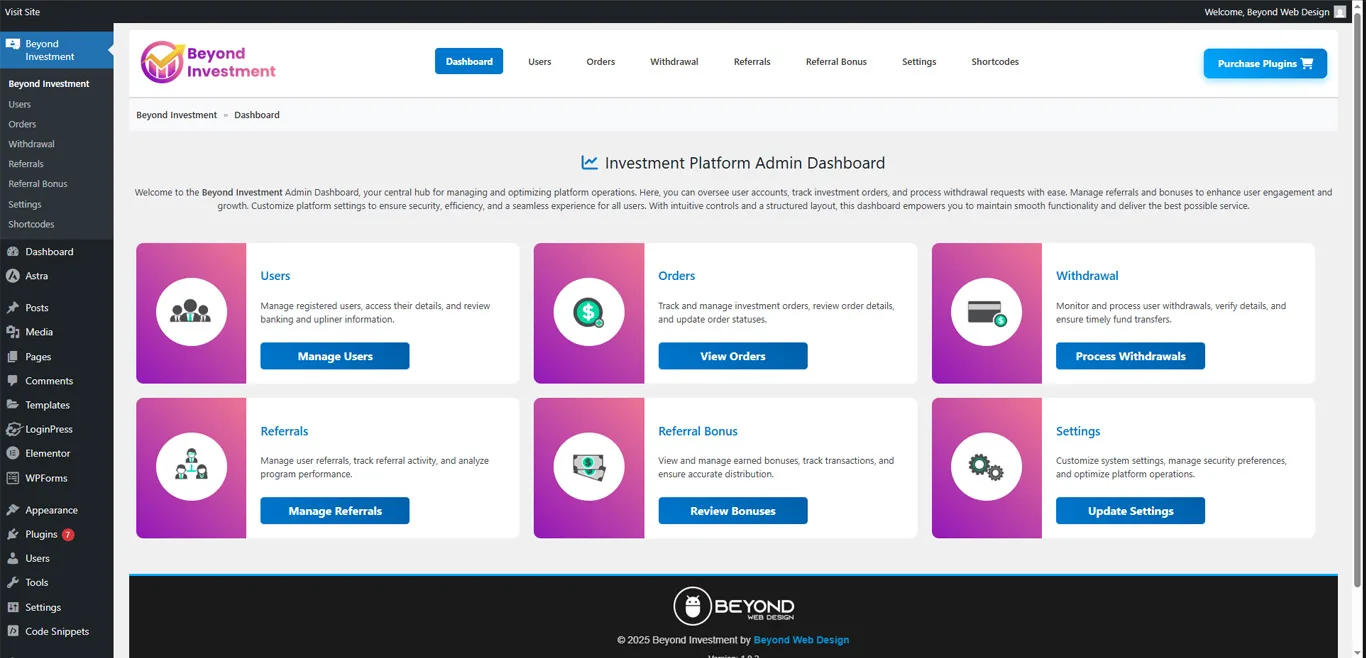Click Visit Site in the admin bar

tap(23, 12)
